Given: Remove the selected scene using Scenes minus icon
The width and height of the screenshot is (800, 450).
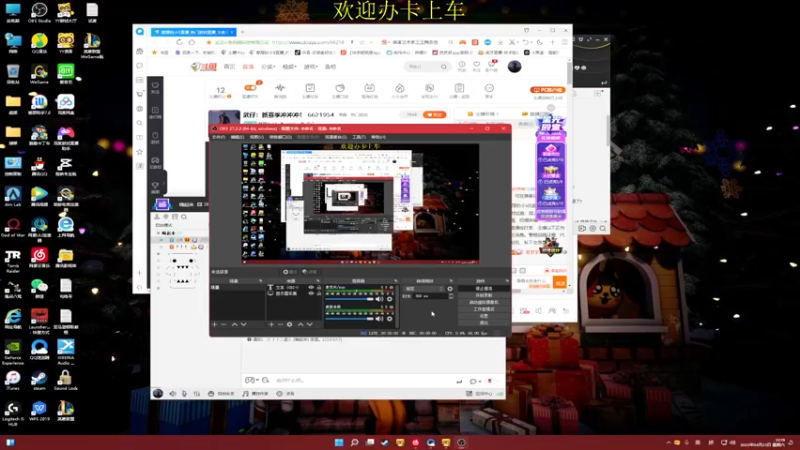Looking at the screenshot, I should (x=223, y=324).
